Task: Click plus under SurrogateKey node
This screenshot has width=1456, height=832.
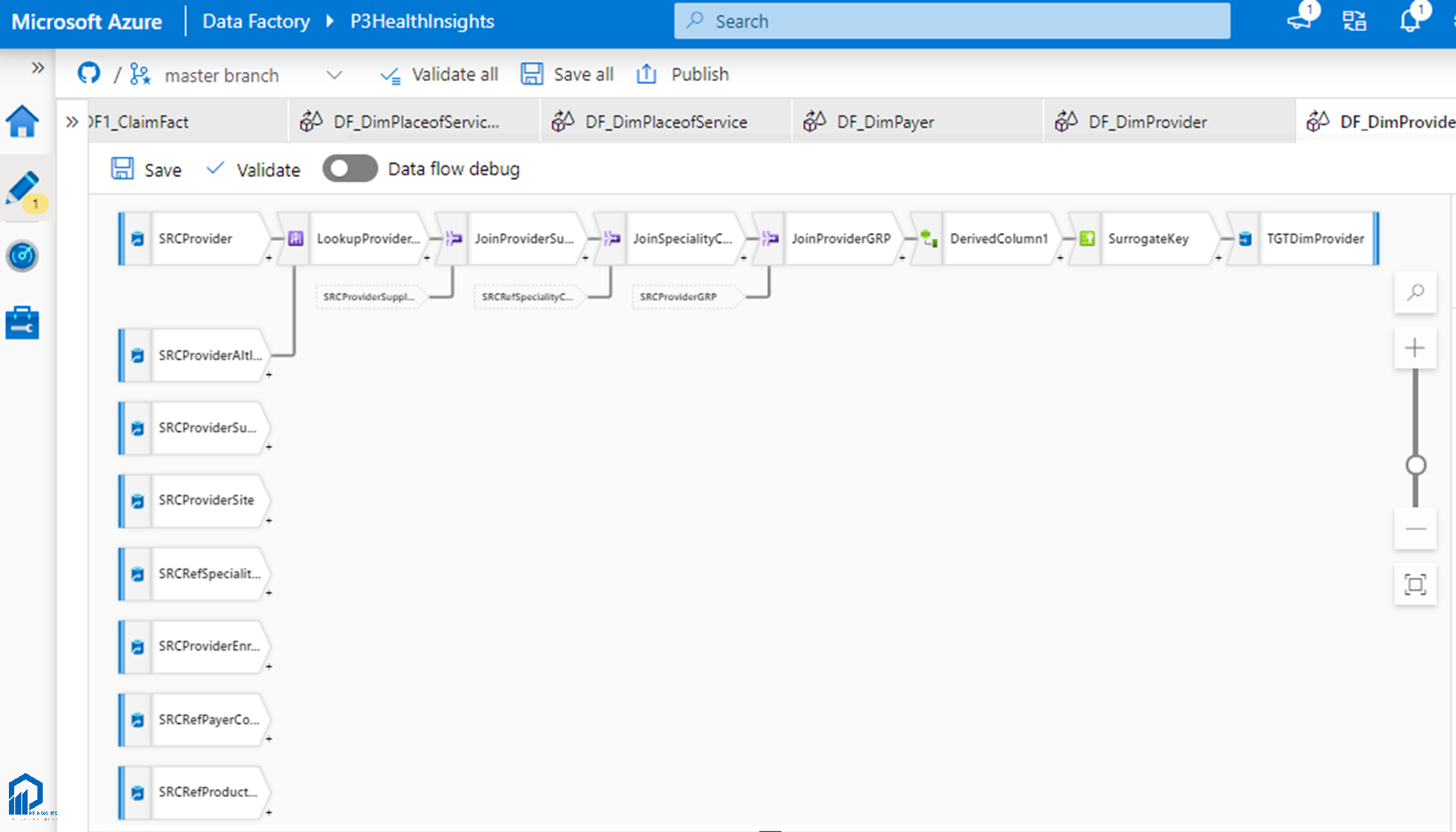Action: (x=1218, y=258)
